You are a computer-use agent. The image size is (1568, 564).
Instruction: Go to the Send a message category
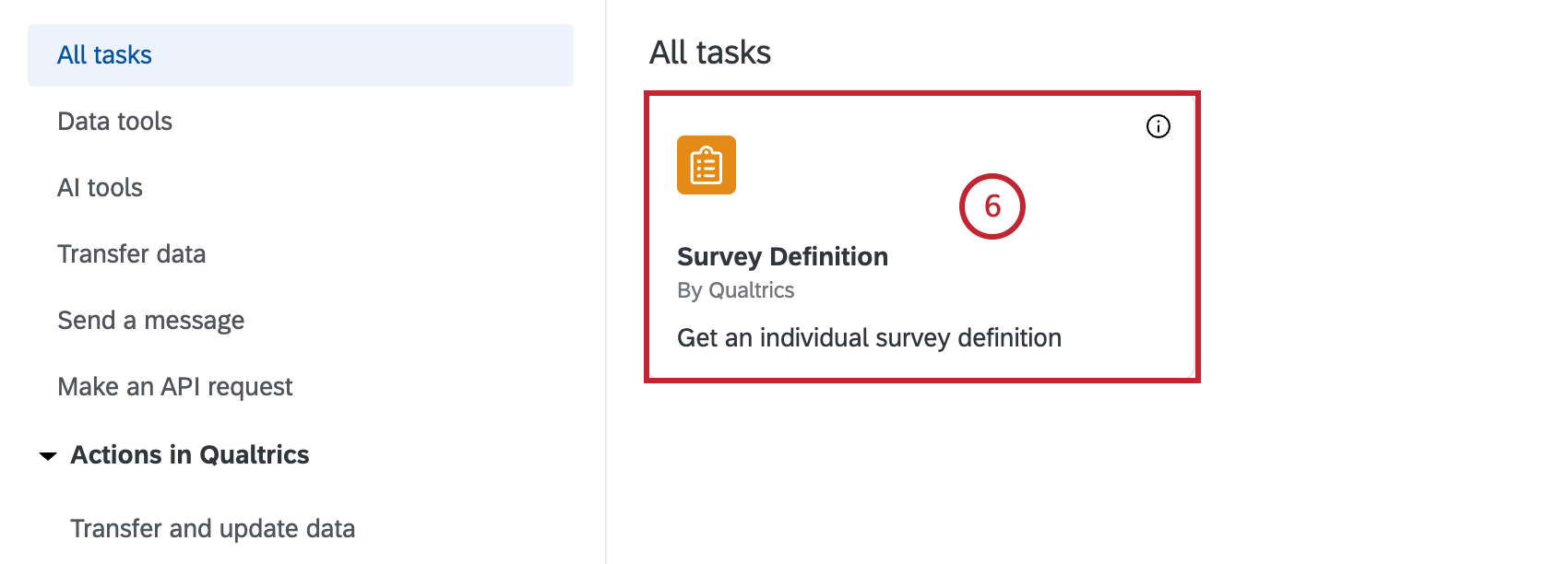coord(150,321)
